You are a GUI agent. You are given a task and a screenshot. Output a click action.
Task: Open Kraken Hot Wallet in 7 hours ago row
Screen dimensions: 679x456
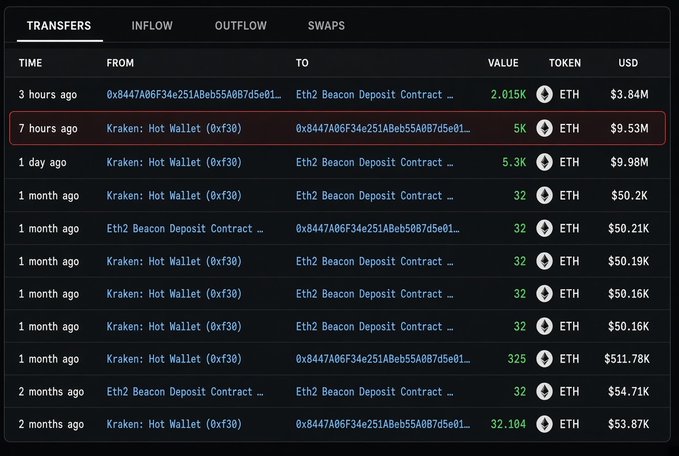(174, 128)
